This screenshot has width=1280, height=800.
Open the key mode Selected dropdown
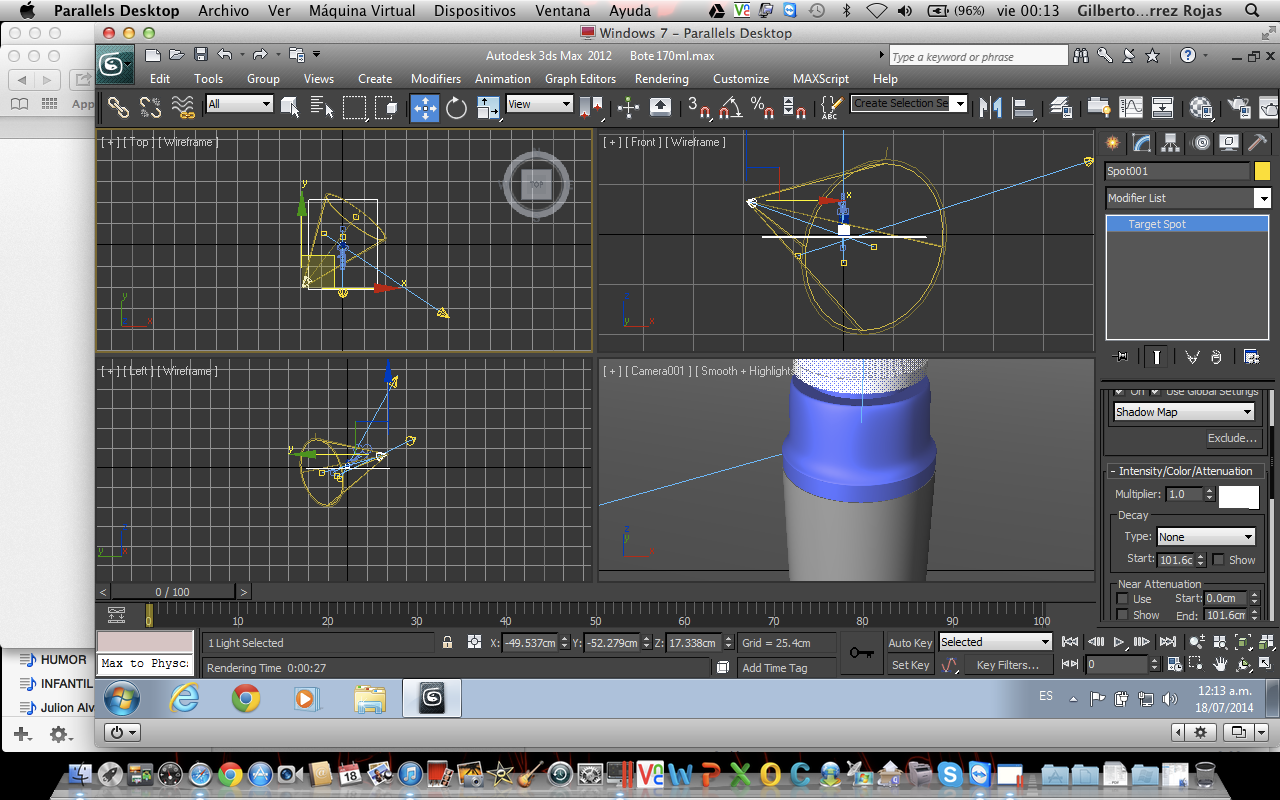(x=995, y=642)
